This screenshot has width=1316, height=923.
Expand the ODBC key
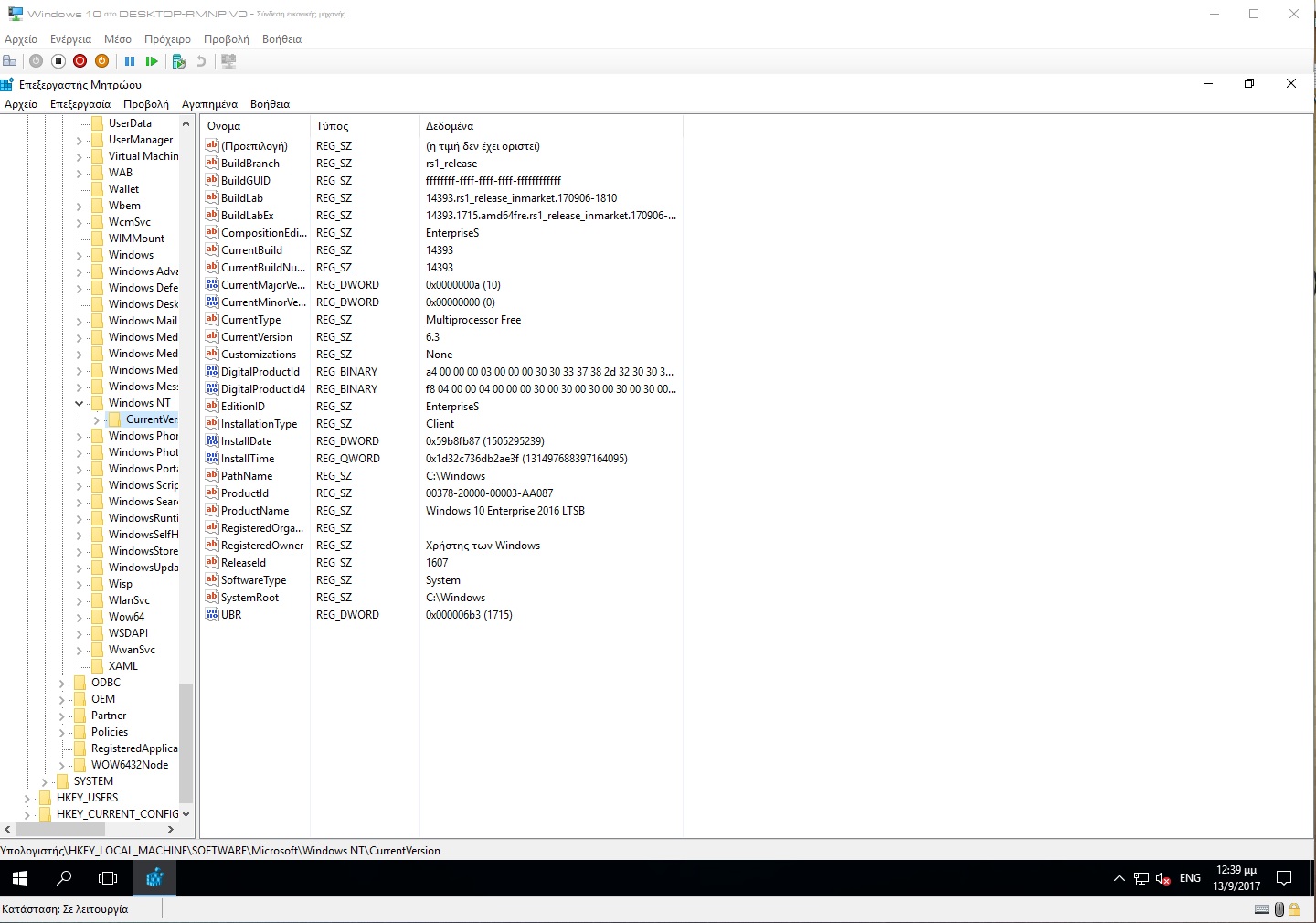[62, 683]
